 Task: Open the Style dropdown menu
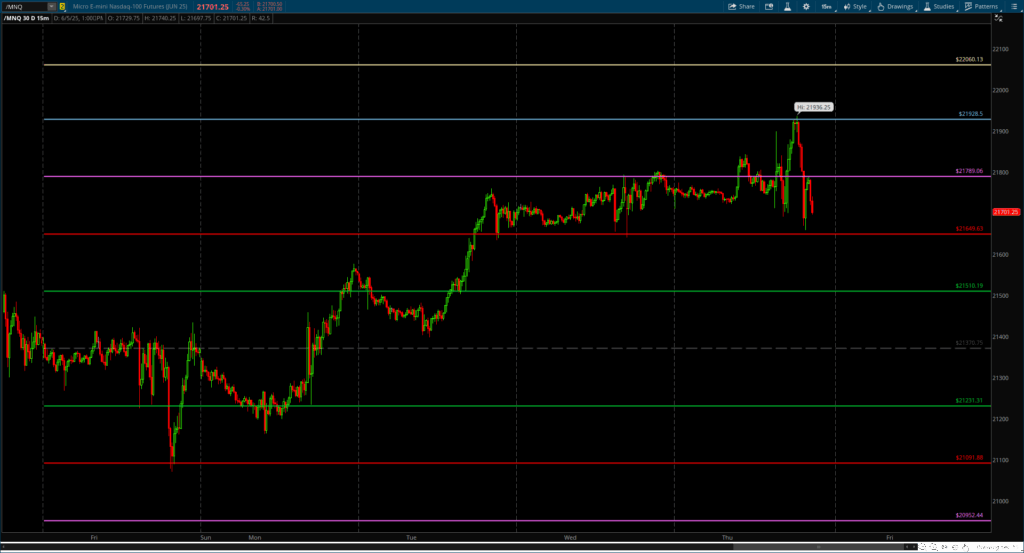tap(855, 7)
